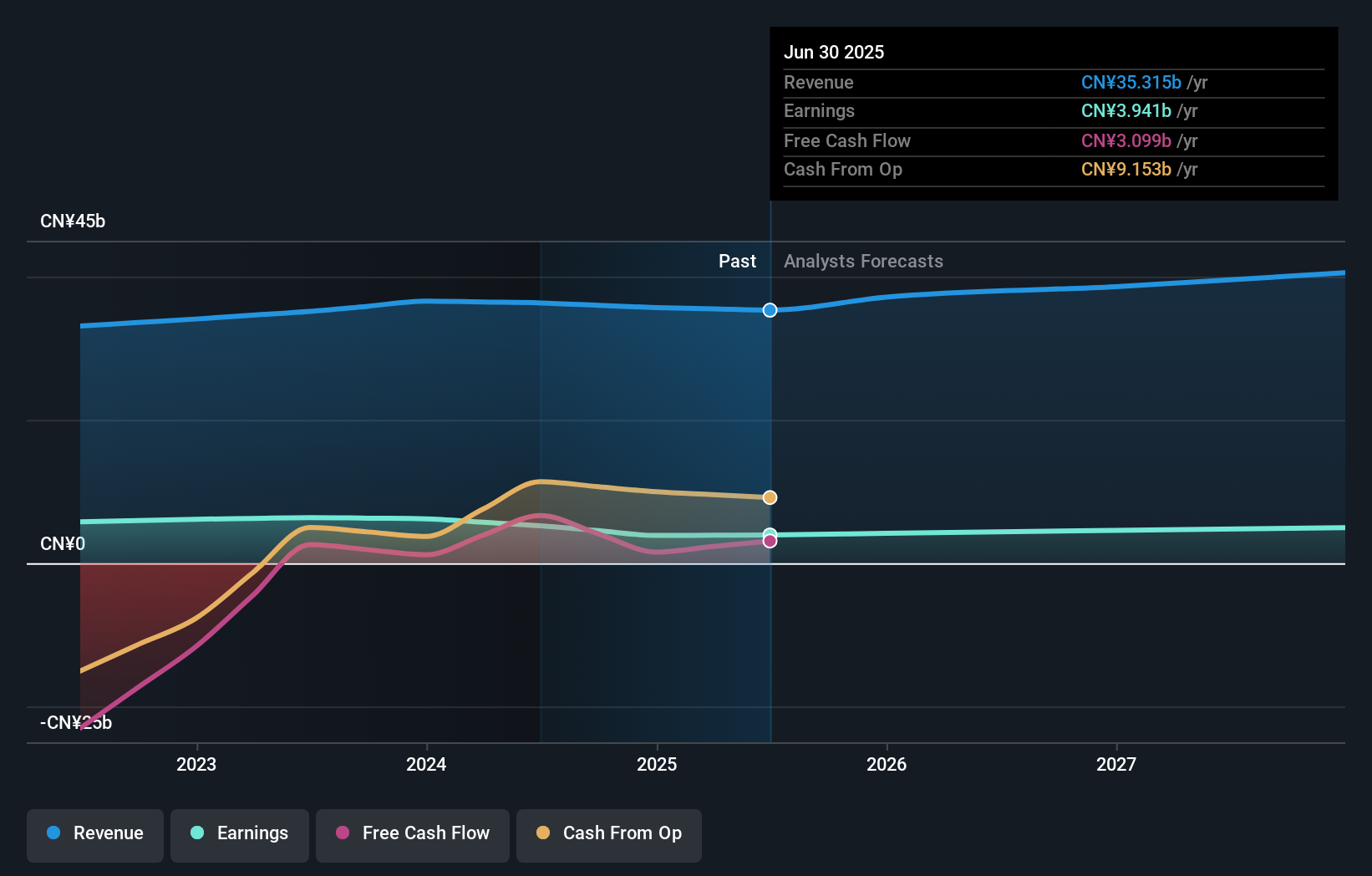Viewport: 1372px width, 876px height.
Task: Select the 2025 x-axis label
Action: [x=657, y=764]
